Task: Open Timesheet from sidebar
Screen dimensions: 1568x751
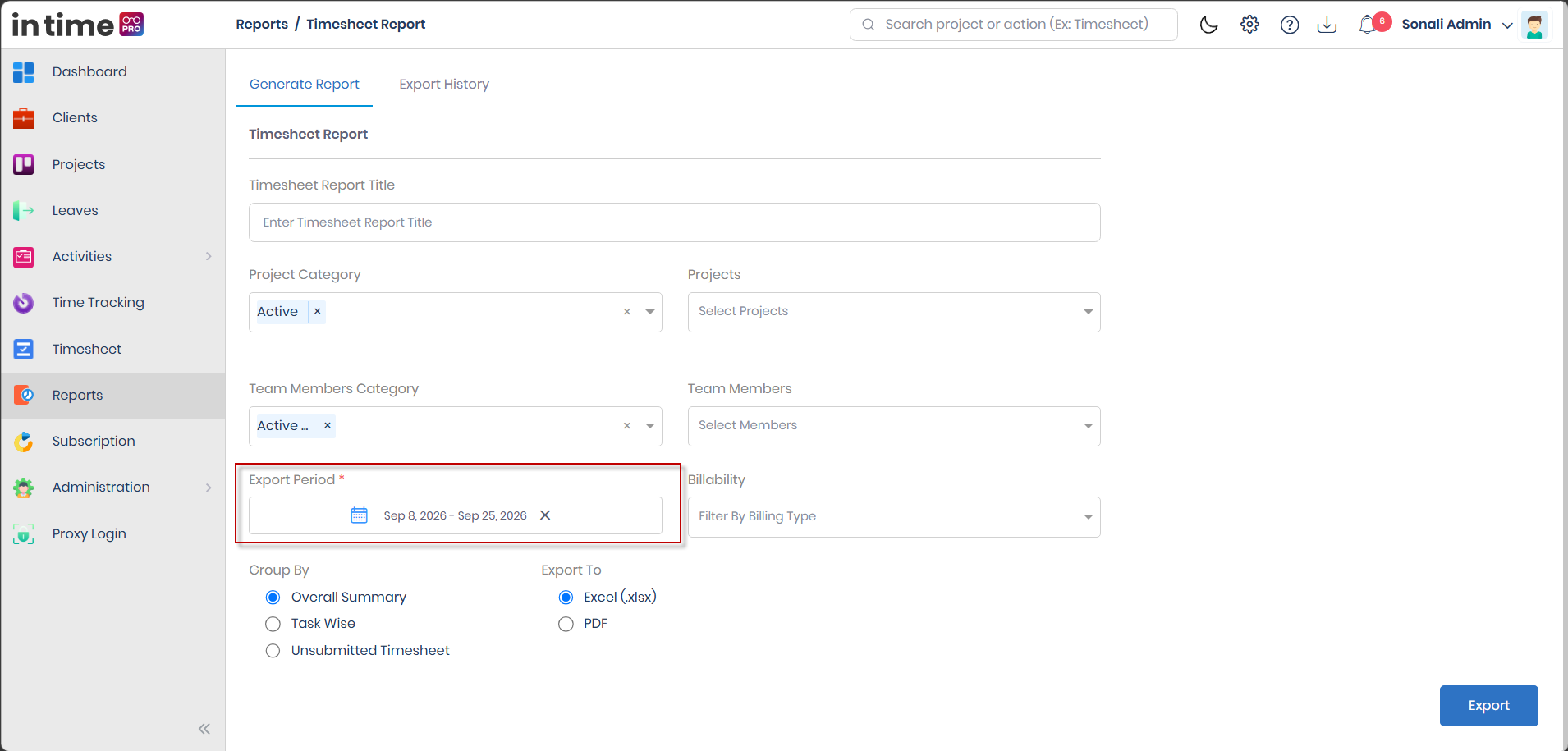Action: pyautogui.click(x=113, y=349)
